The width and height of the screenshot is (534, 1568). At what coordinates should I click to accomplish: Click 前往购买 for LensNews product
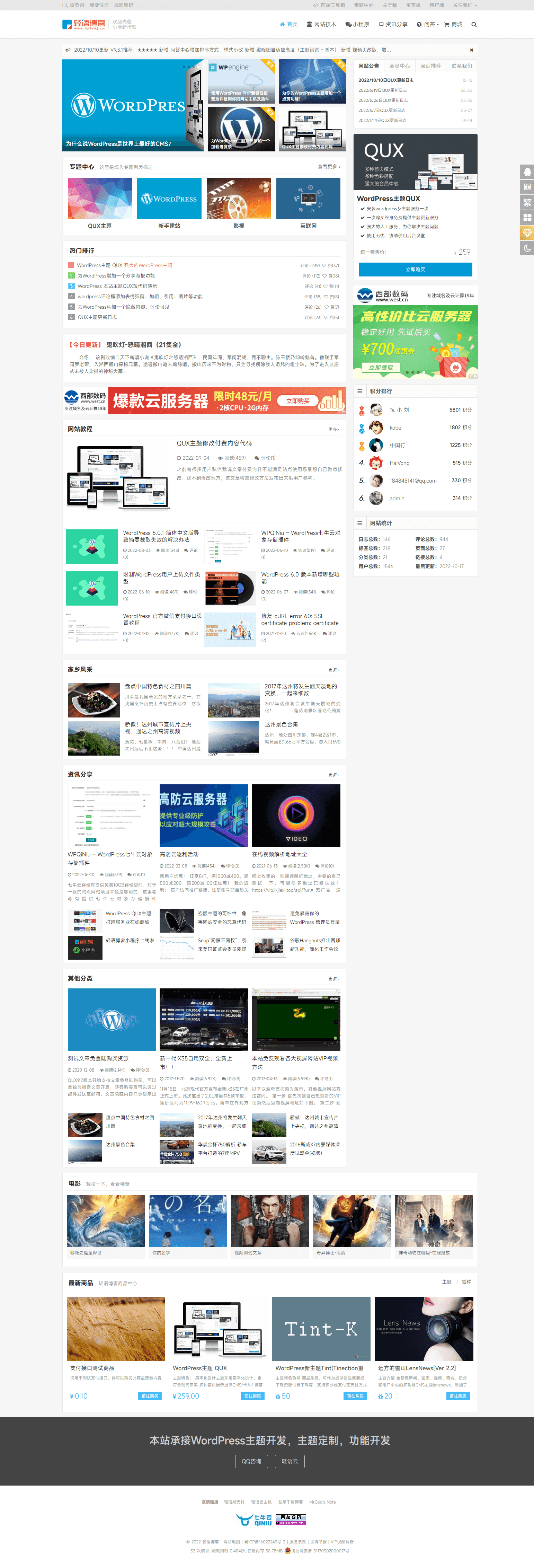click(458, 1396)
